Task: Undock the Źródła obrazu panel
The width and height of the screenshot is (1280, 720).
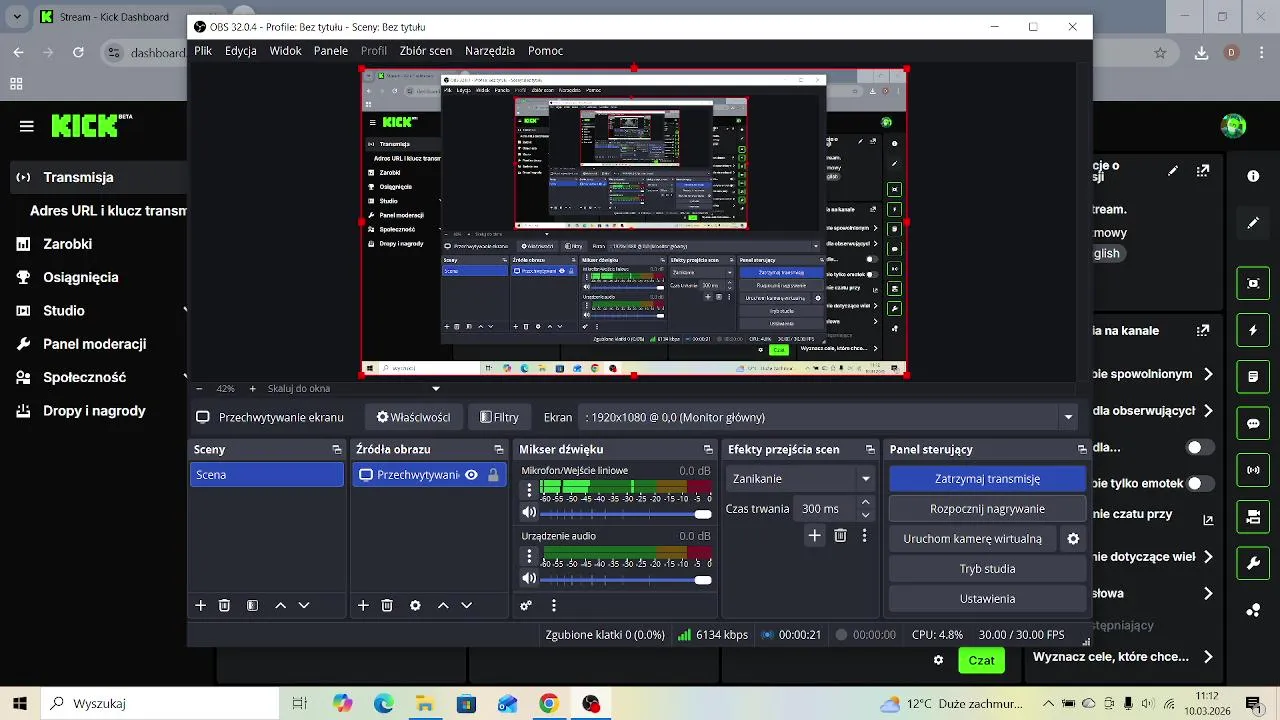Action: tap(499, 450)
